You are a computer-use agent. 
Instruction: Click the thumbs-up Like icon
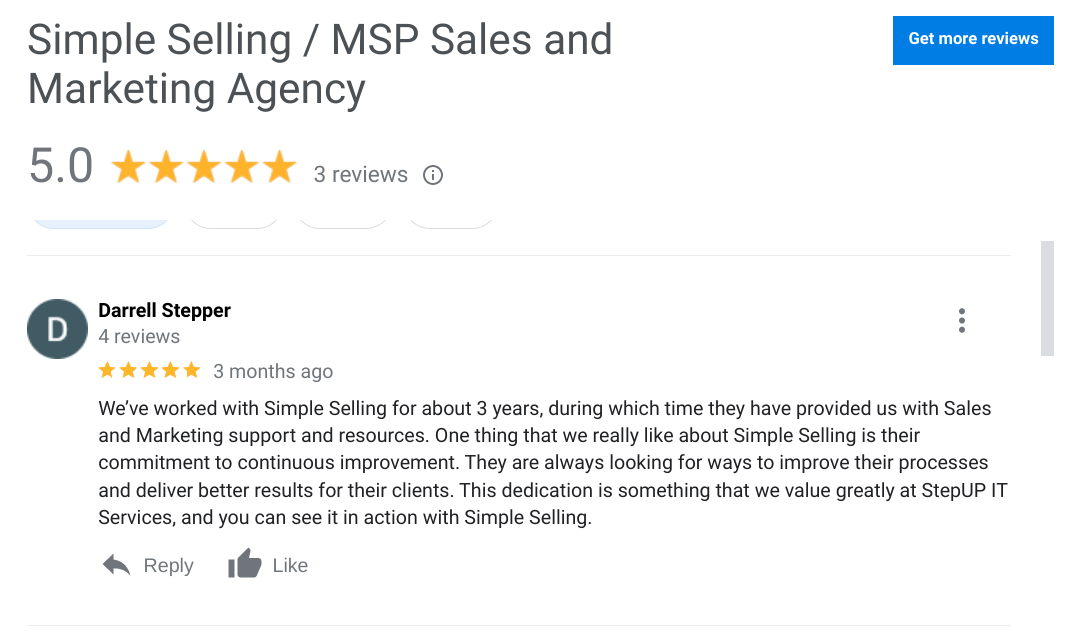pyautogui.click(x=244, y=563)
